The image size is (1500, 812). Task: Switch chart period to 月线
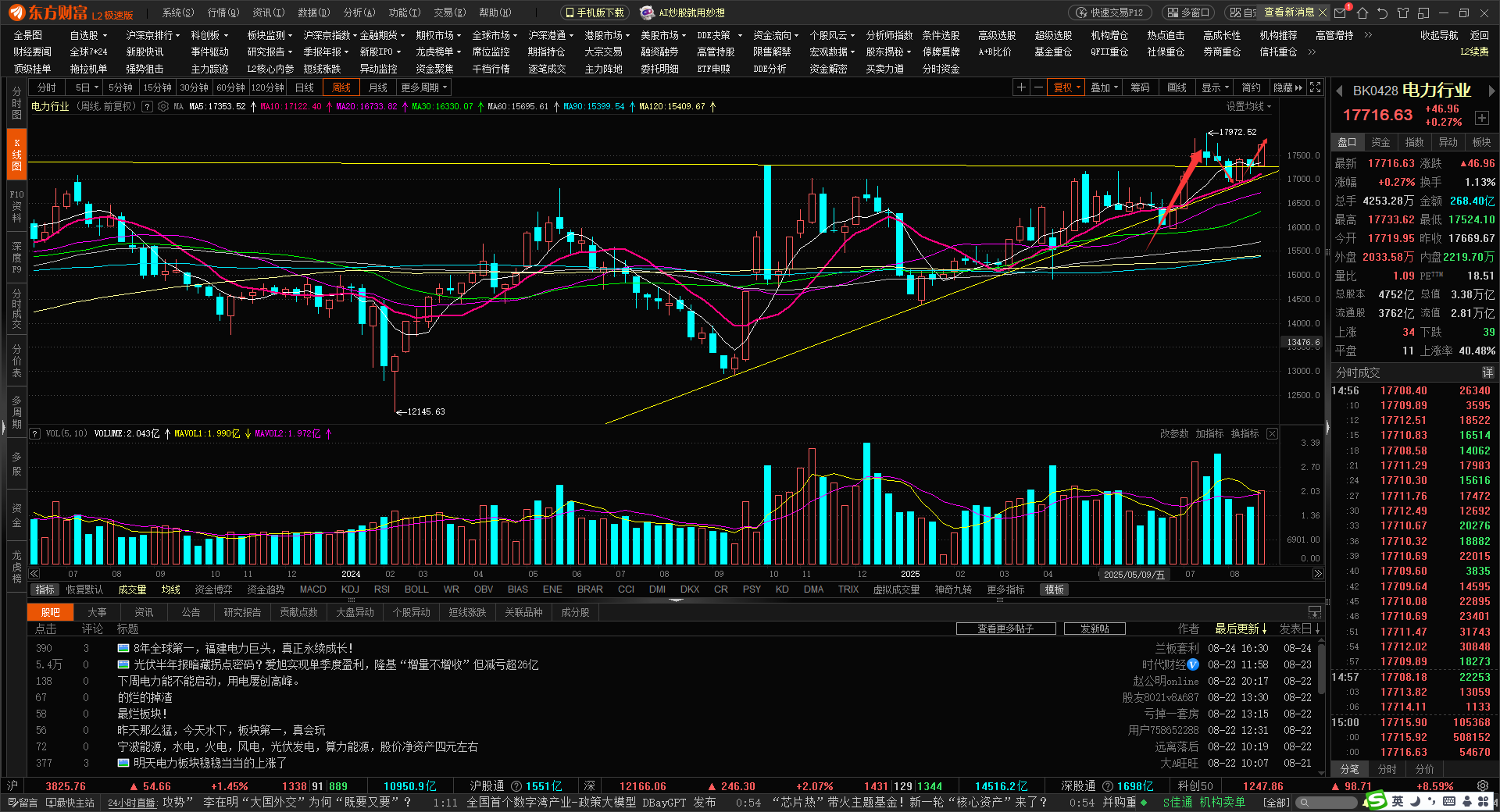(378, 87)
